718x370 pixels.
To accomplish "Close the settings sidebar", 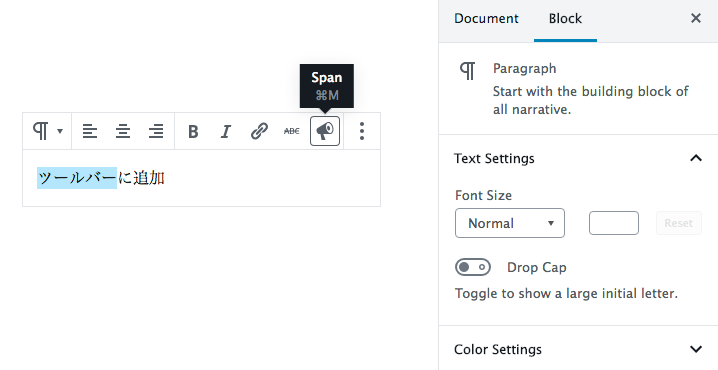I will click(696, 18).
